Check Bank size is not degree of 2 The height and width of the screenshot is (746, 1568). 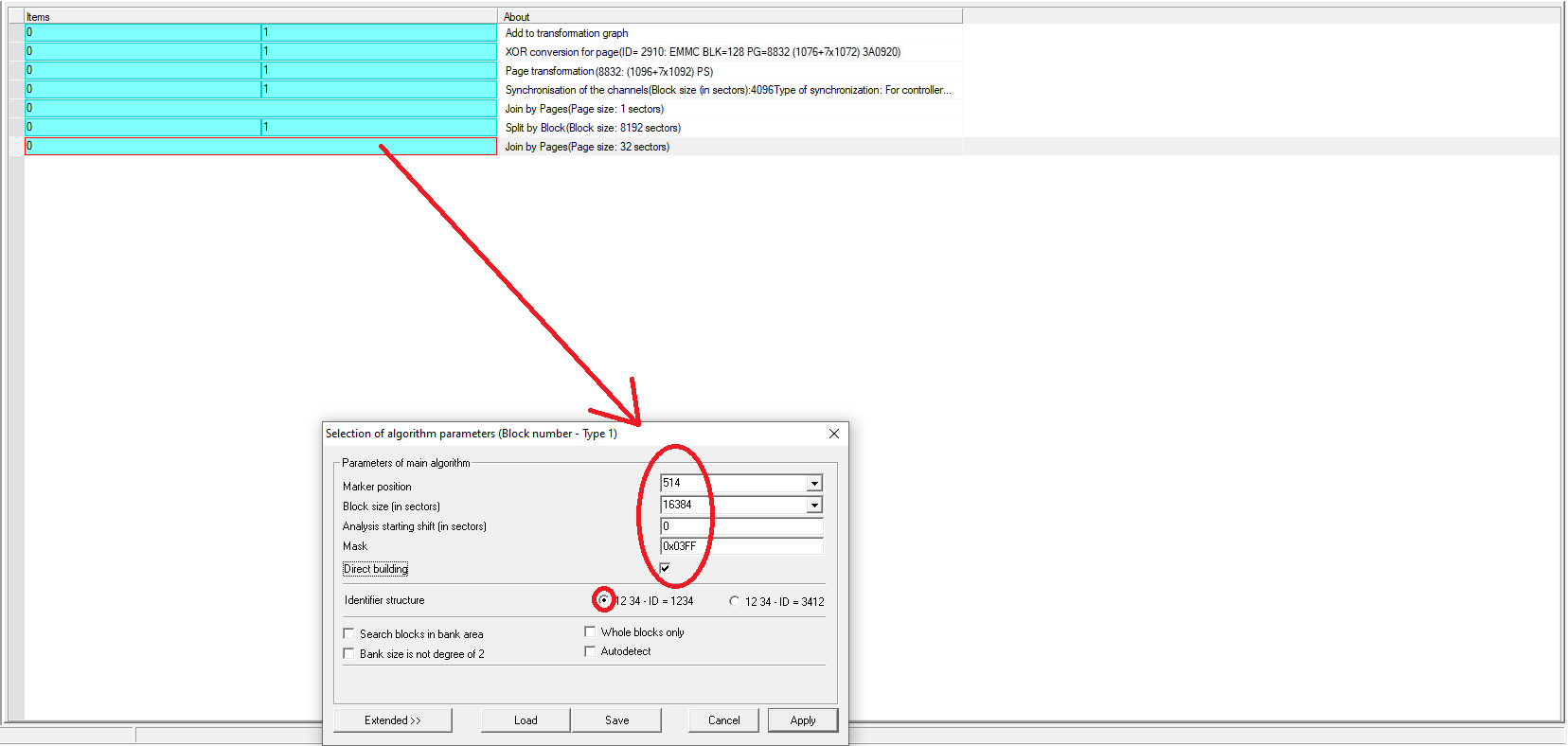click(348, 654)
